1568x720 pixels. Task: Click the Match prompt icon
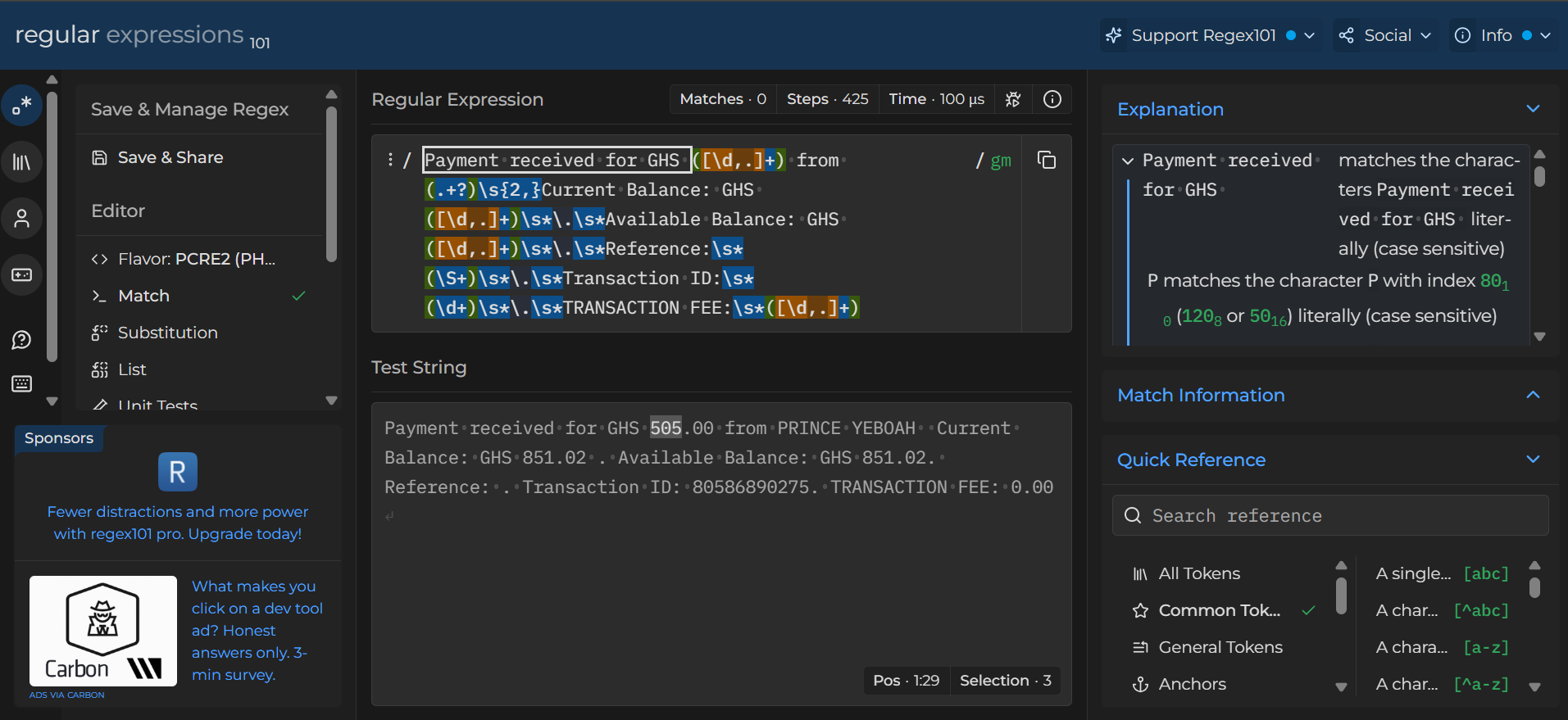(100, 296)
